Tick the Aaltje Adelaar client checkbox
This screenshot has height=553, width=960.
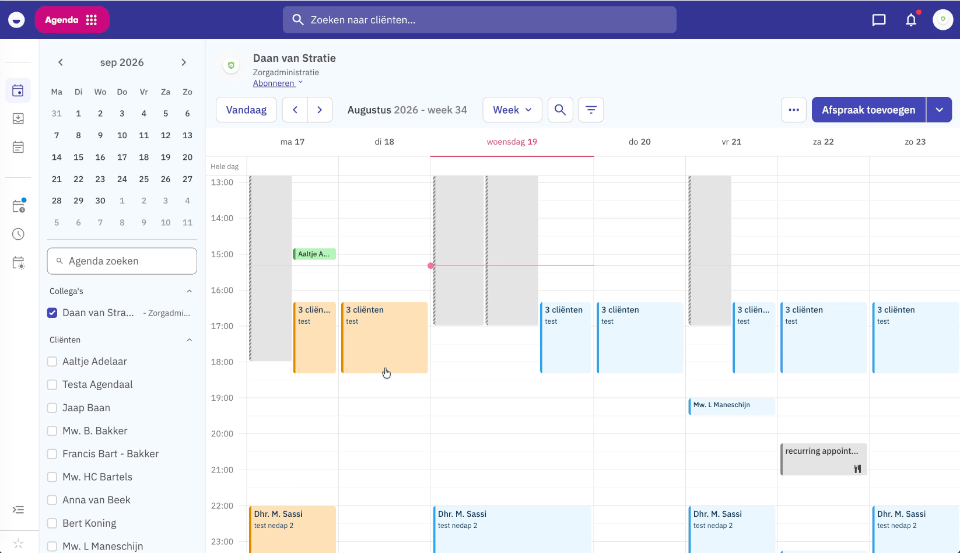(52, 361)
